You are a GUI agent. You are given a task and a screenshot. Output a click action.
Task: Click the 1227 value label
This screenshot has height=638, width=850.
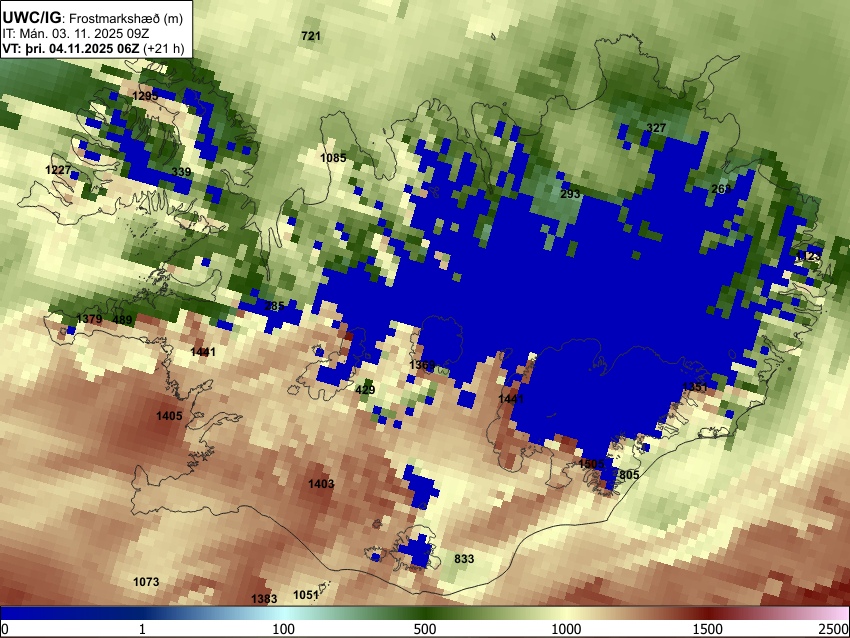pos(58,170)
